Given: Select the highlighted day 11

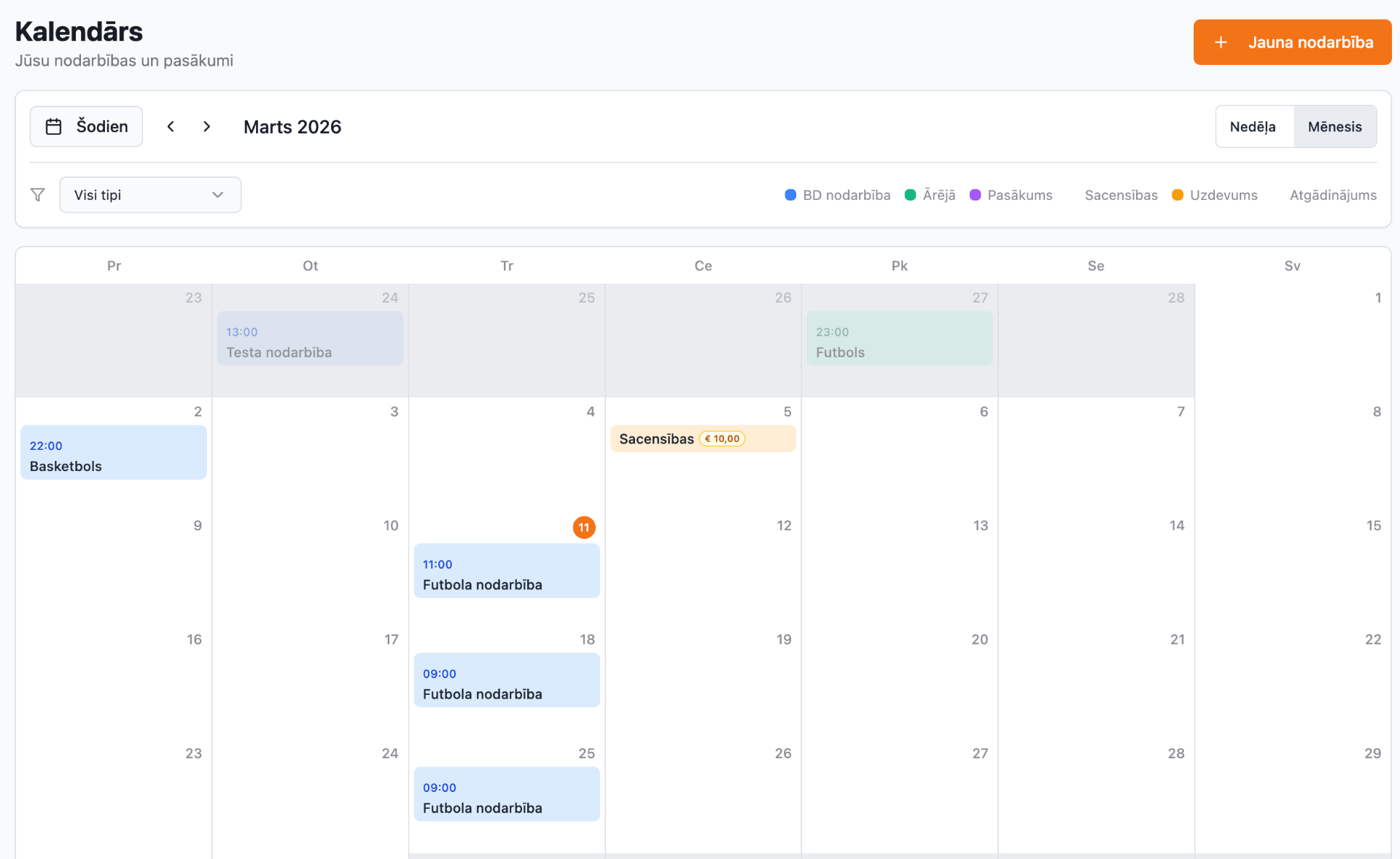Looking at the screenshot, I should [x=584, y=527].
